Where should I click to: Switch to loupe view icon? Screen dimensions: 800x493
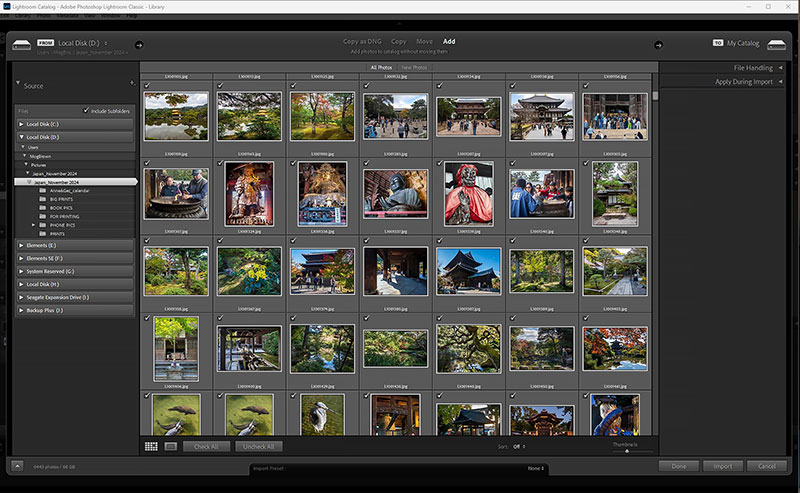[x=170, y=446]
